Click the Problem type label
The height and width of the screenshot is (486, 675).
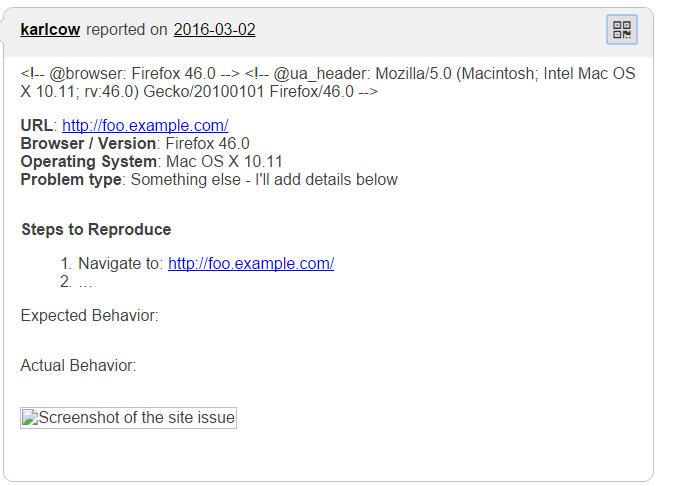coord(71,180)
